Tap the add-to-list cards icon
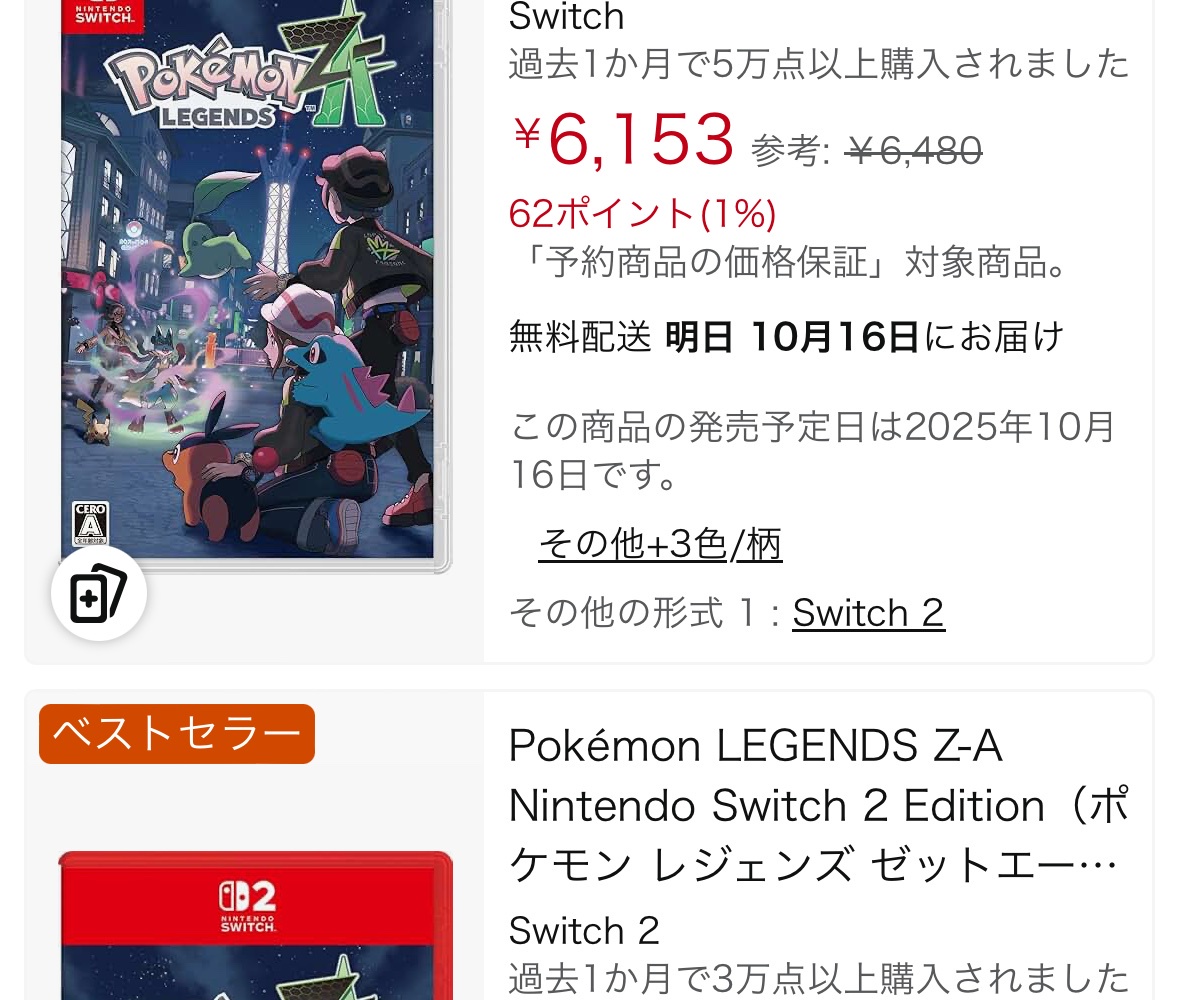Viewport: 1179px width, 1000px height. click(x=99, y=593)
